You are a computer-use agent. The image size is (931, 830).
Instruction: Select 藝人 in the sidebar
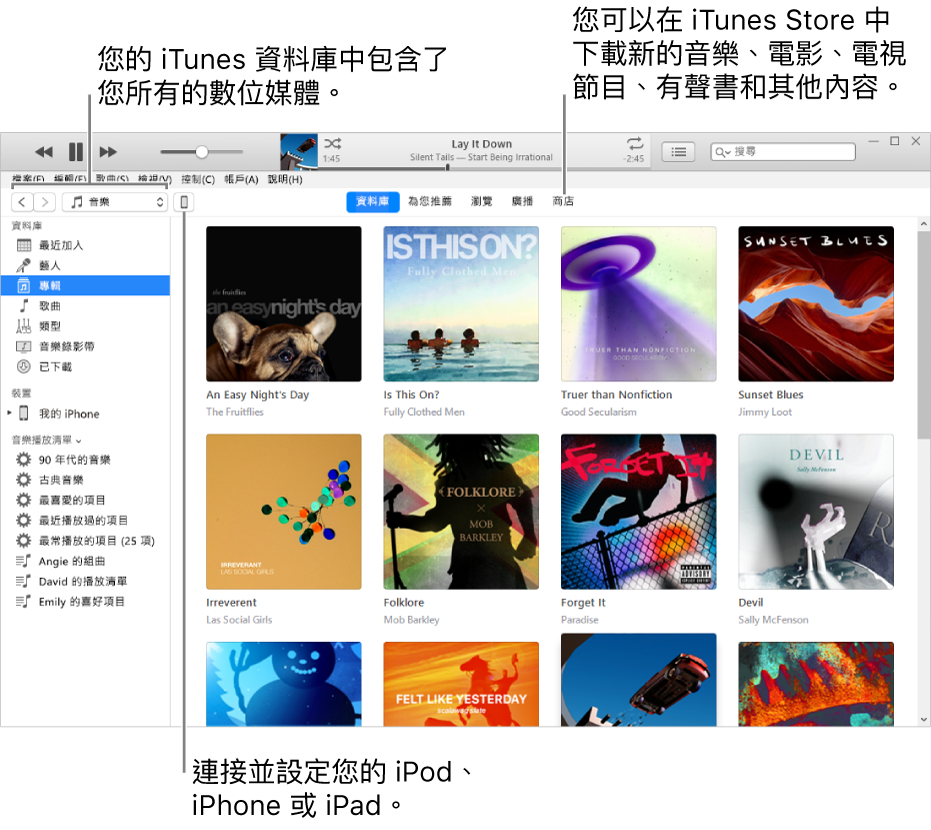coord(86,265)
